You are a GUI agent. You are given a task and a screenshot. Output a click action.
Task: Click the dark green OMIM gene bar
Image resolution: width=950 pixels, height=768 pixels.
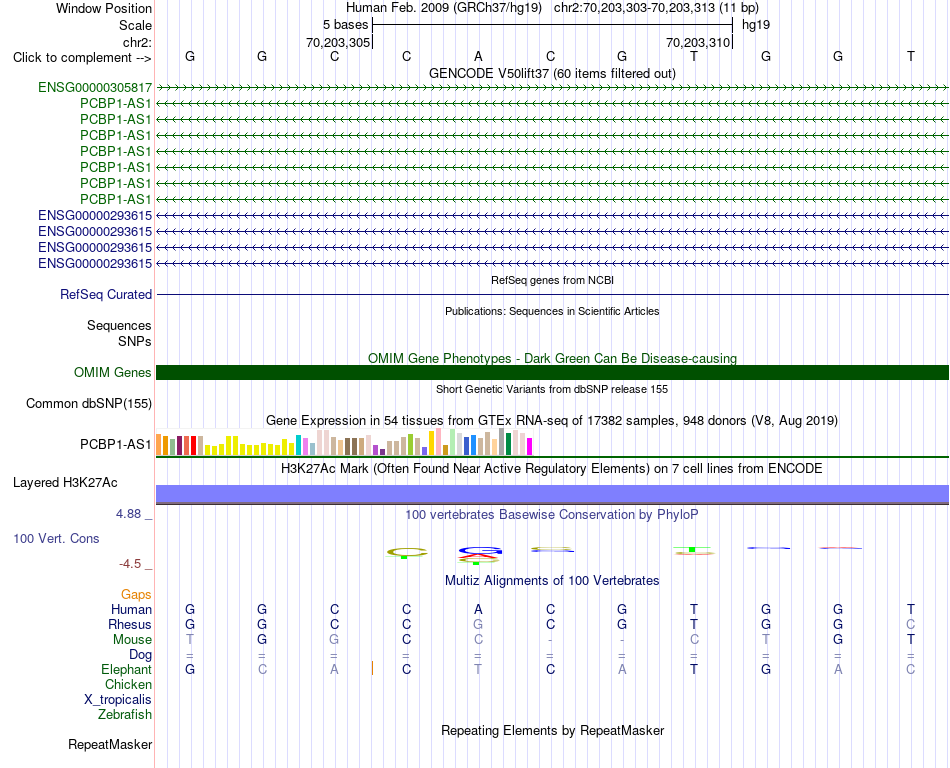tap(552, 372)
